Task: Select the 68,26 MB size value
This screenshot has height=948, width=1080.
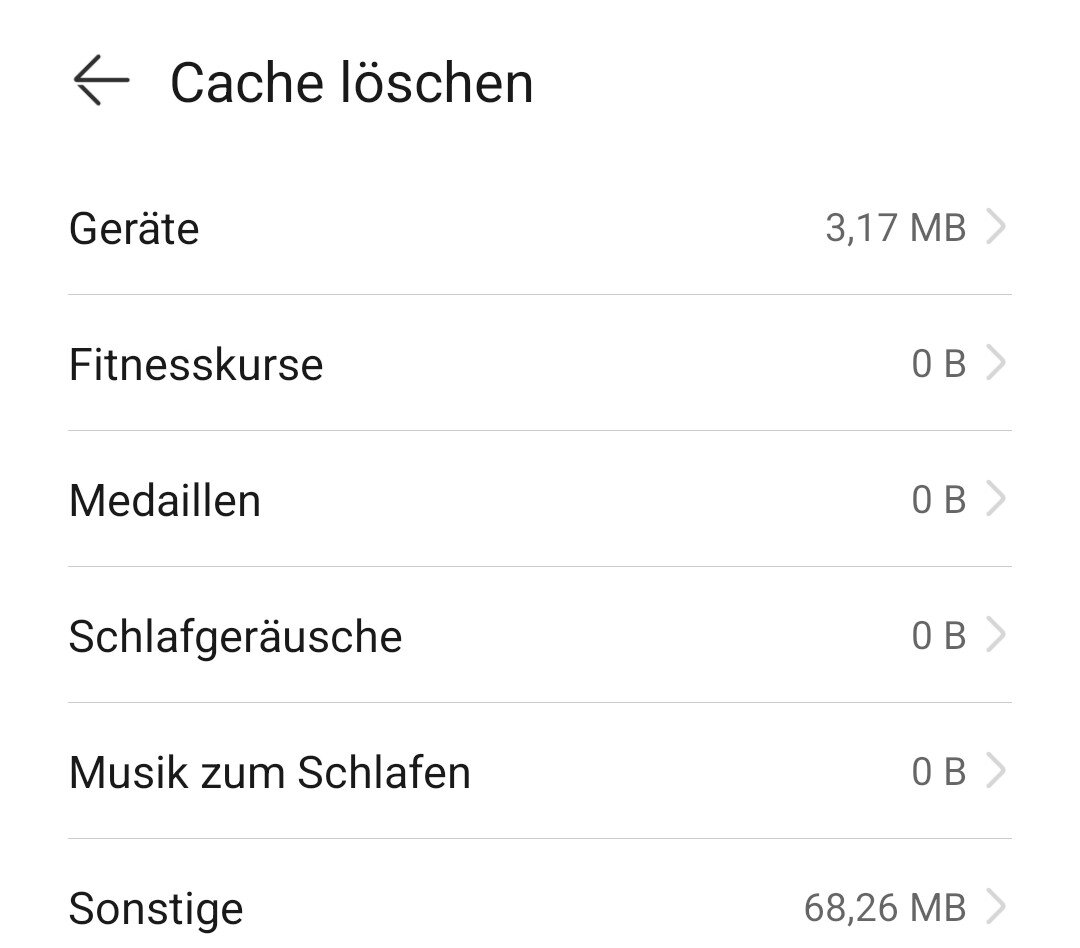Action: tap(885, 907)
